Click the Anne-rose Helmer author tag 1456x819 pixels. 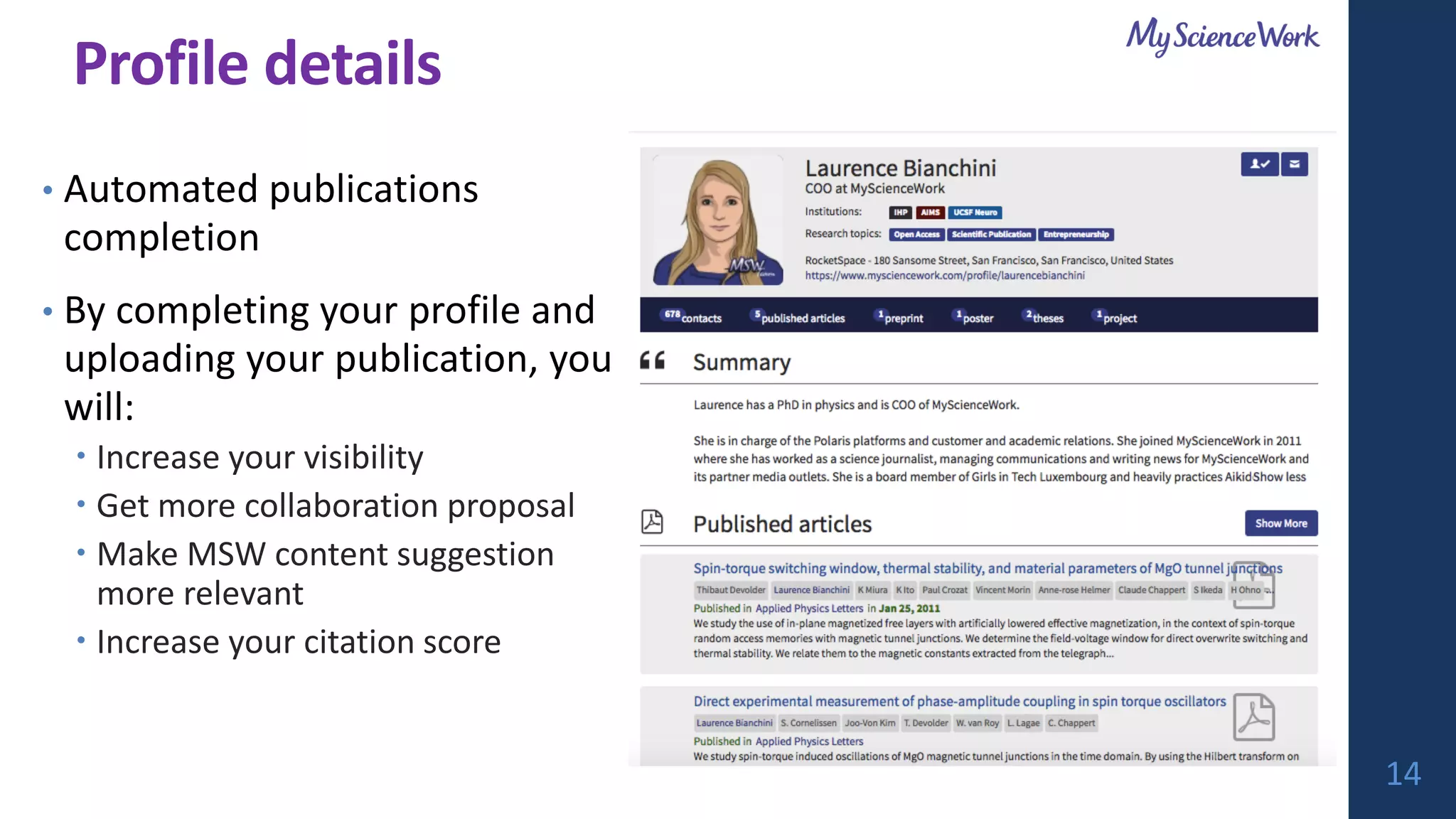pos(1074,590)
